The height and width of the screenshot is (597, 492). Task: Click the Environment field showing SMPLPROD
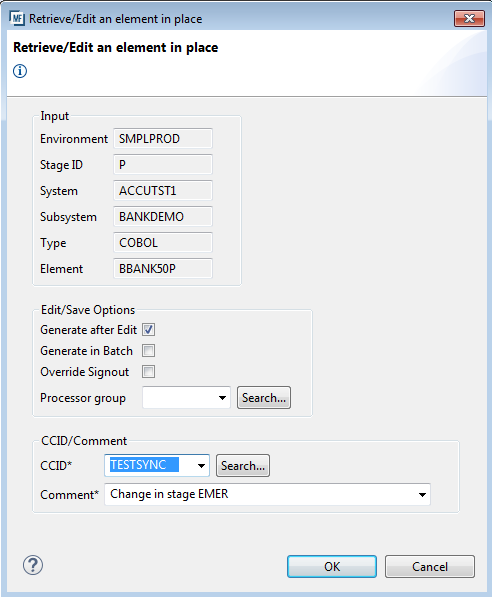click(163, 139)
